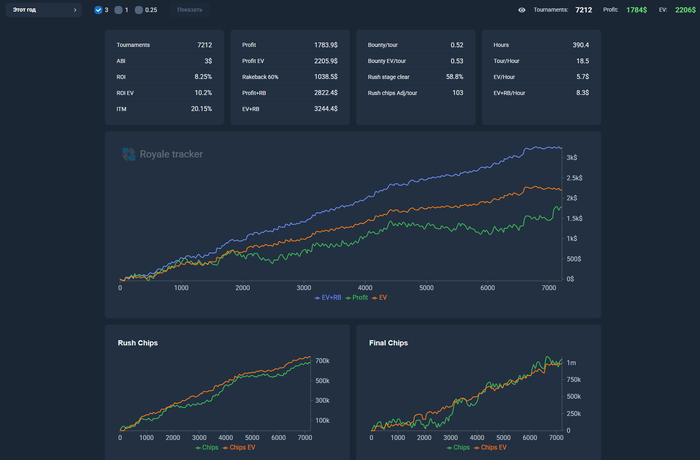Click the Bounty/tour value 0.52
The image size is (700, 460).
pos(457,45)
